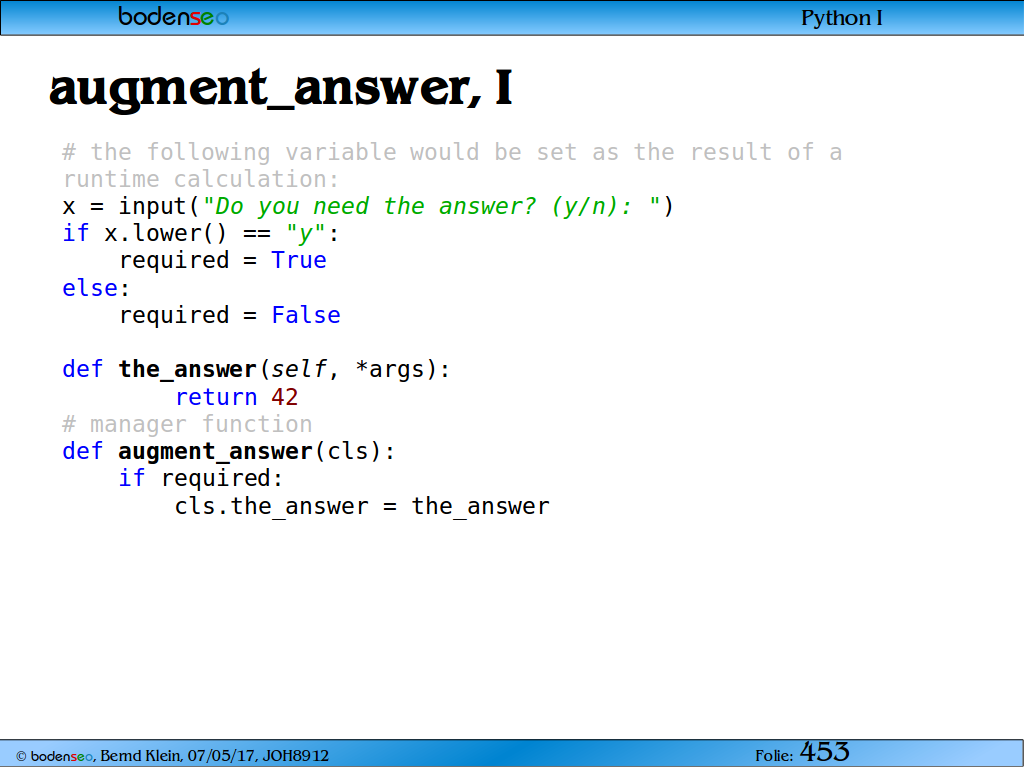
Task: Click the 'Python I' header title
Action: (x=841, y=18)
